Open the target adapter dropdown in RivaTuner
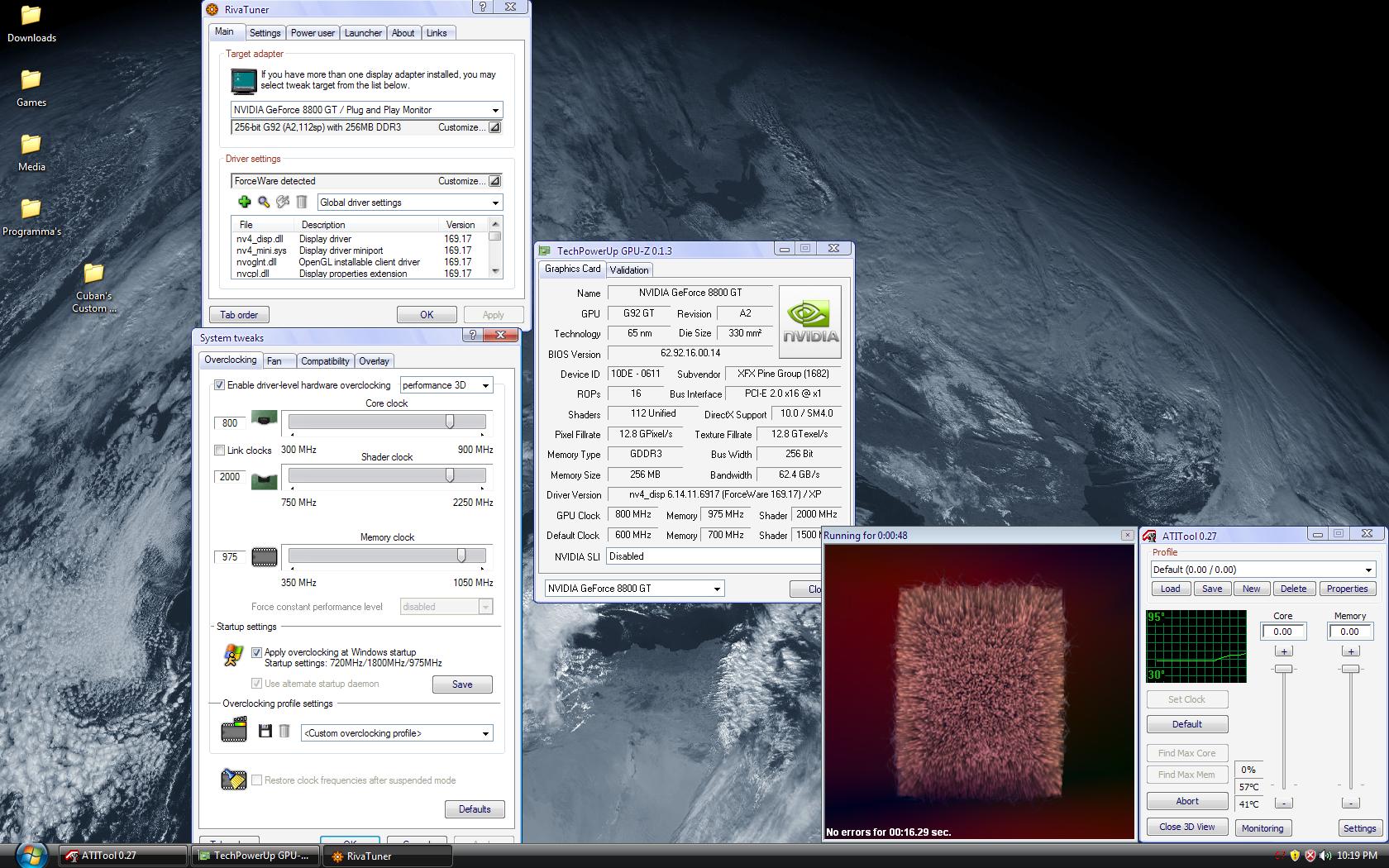Viewport: 1389px width, 868px height. click(366, 110)
